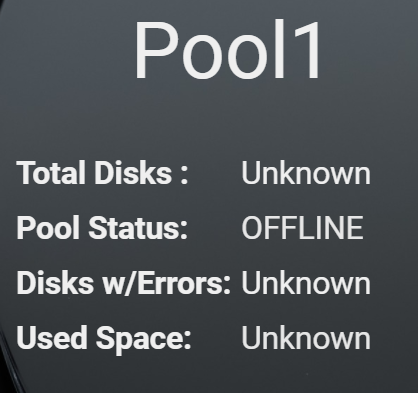The image size is (418, 393).
Task: Select the Used Space label
Action: click(x=104, y=338)
